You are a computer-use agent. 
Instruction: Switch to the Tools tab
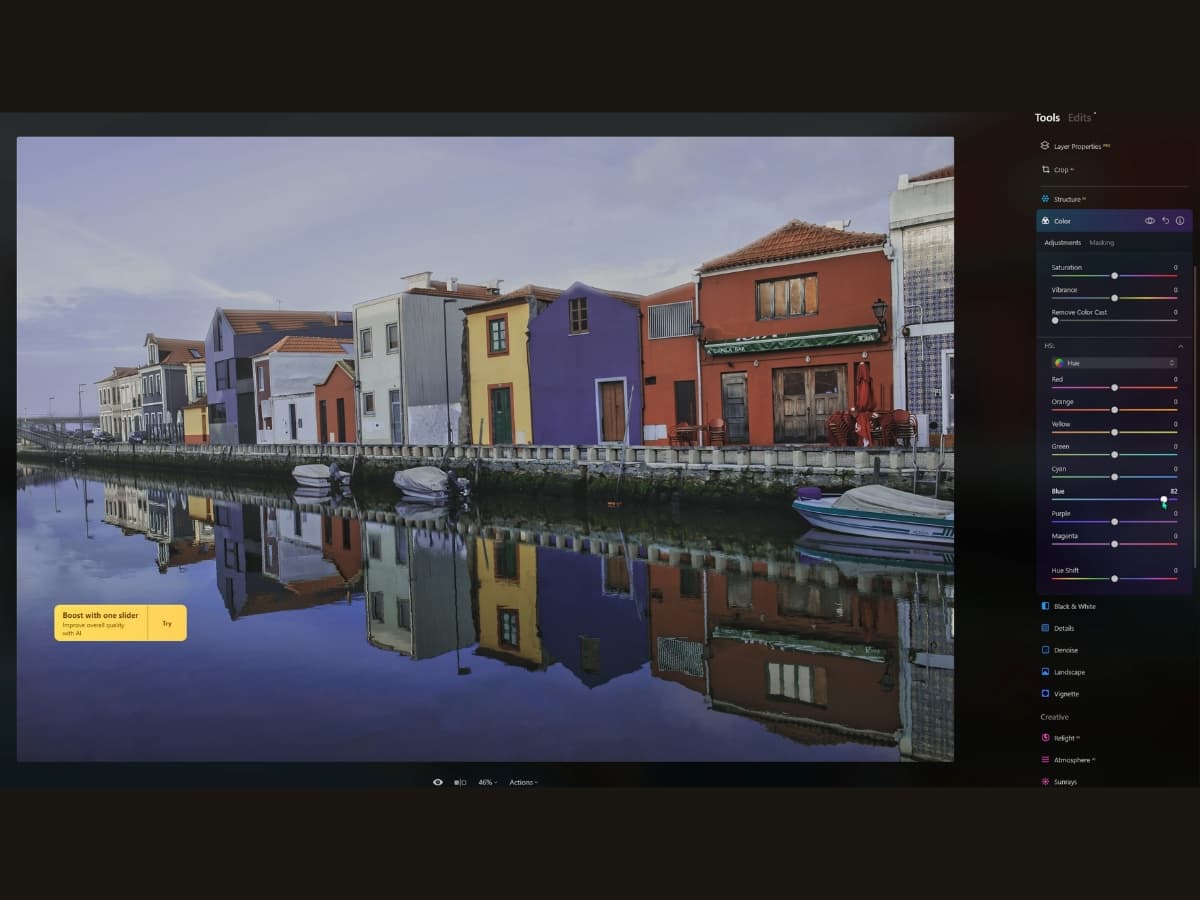click(x=1047, y=118)
